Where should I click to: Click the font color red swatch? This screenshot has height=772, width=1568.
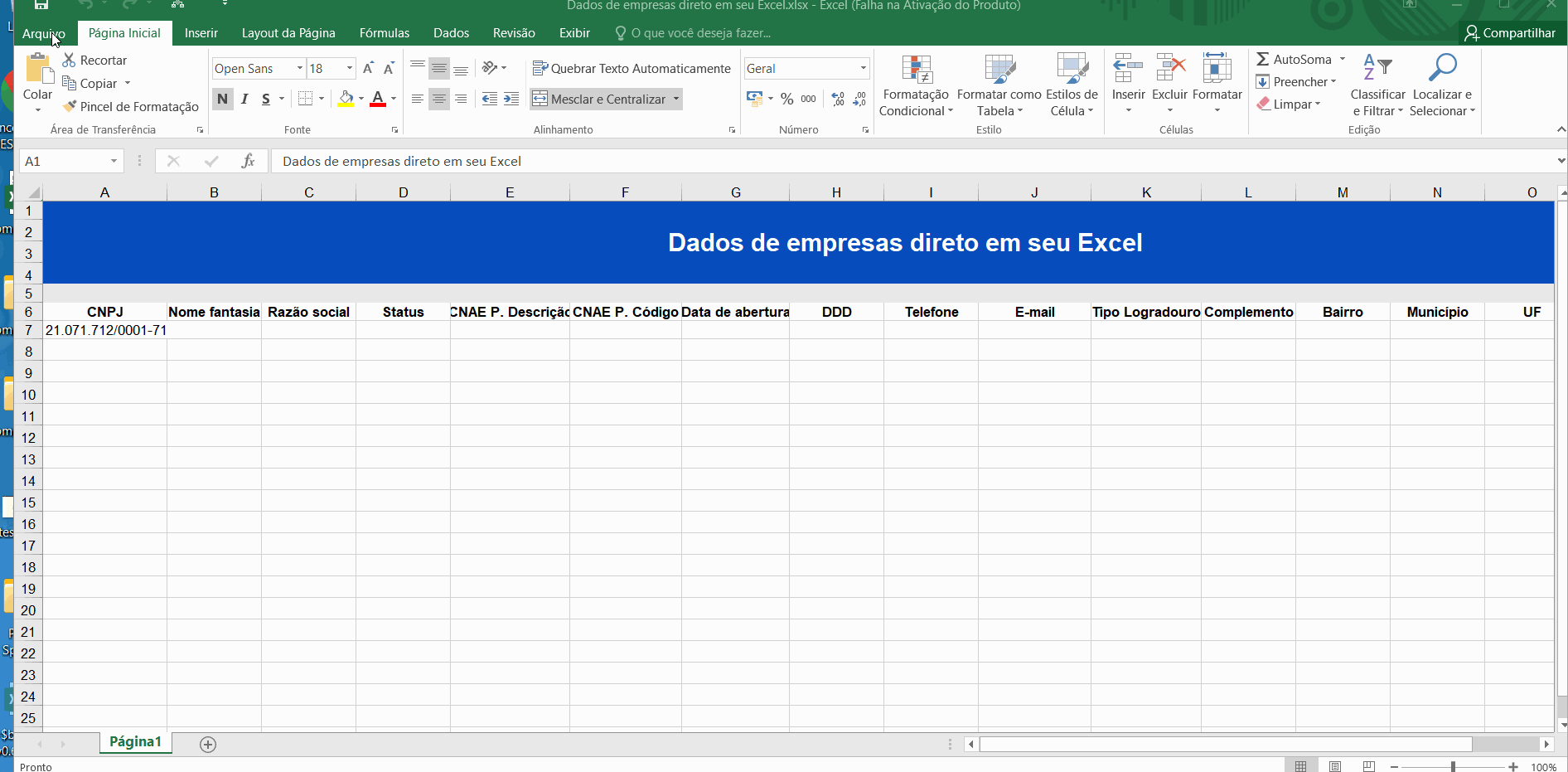[x=378, y=99]
